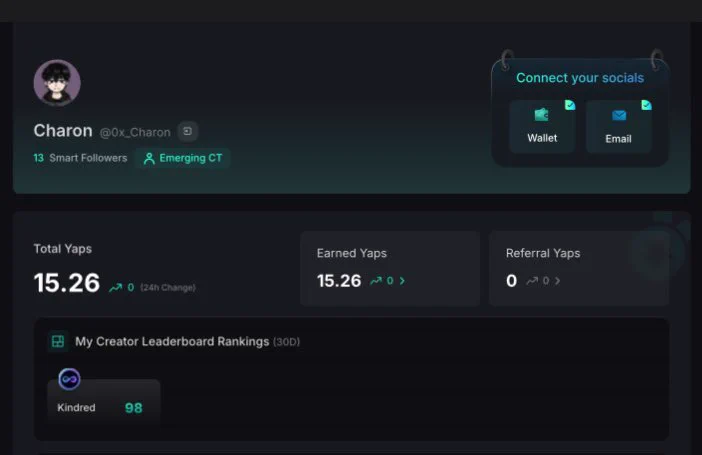
Task: Click the Connect your socials title
Action: pyautogui.click(x=580, y=78)
